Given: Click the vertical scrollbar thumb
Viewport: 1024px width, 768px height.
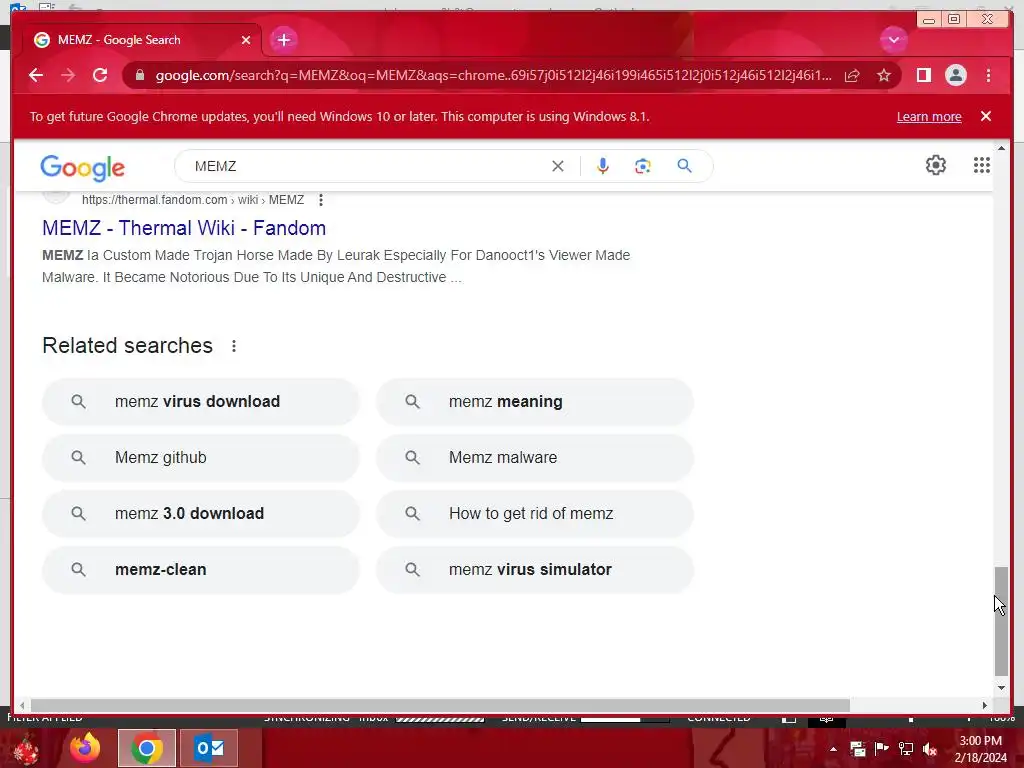Looking at the screenshot, I should coord(1001,621).
